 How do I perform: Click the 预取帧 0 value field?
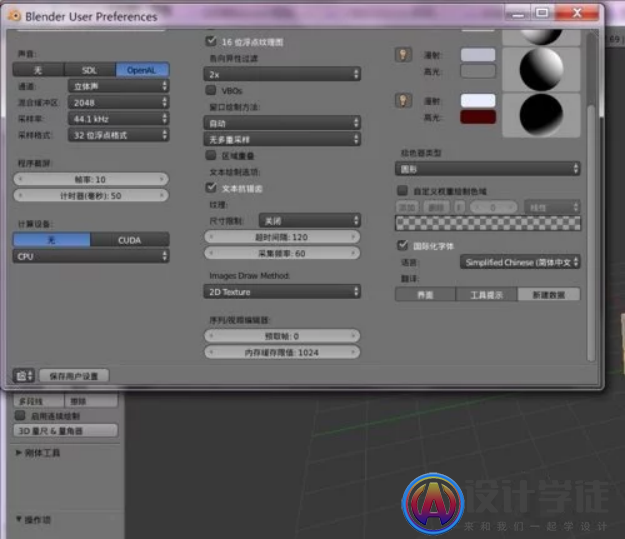[282, 336]
